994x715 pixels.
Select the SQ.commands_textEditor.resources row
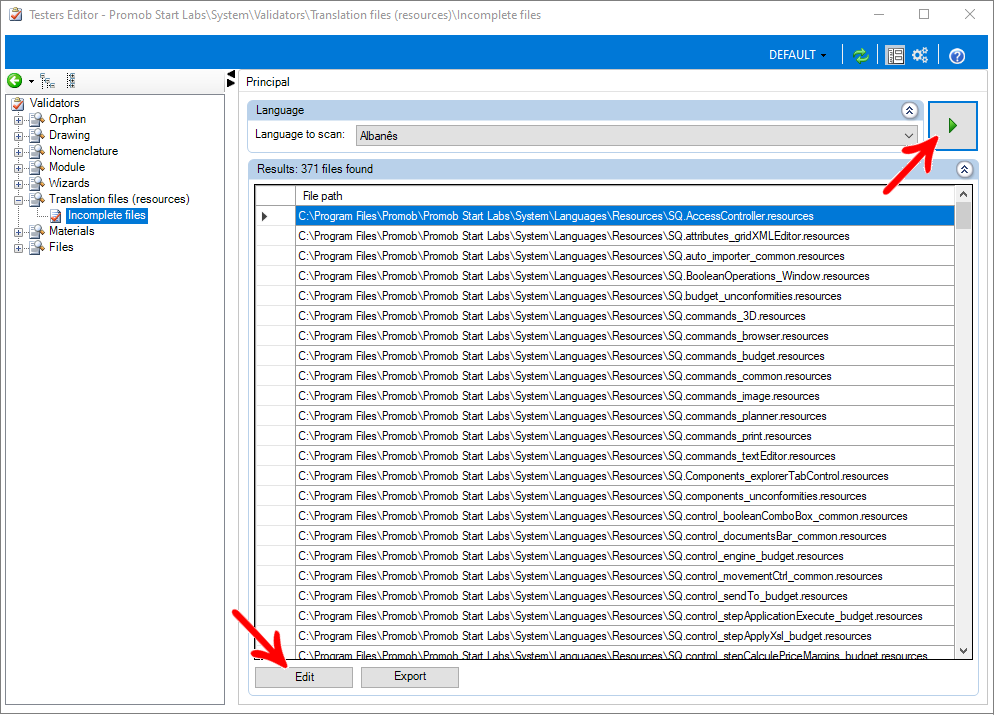coord(624,456)
